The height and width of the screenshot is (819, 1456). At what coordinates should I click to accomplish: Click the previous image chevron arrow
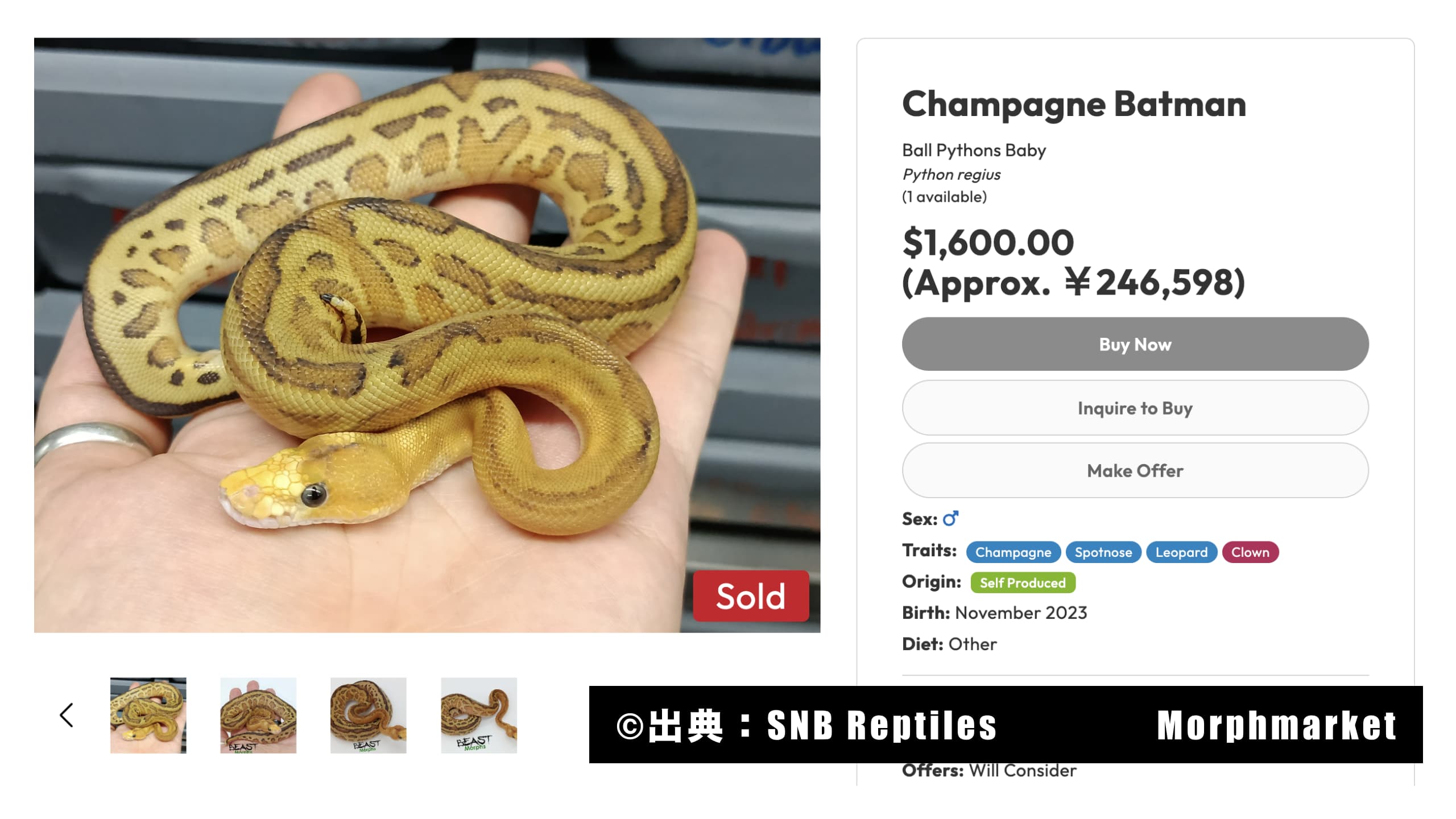[67, 715]
